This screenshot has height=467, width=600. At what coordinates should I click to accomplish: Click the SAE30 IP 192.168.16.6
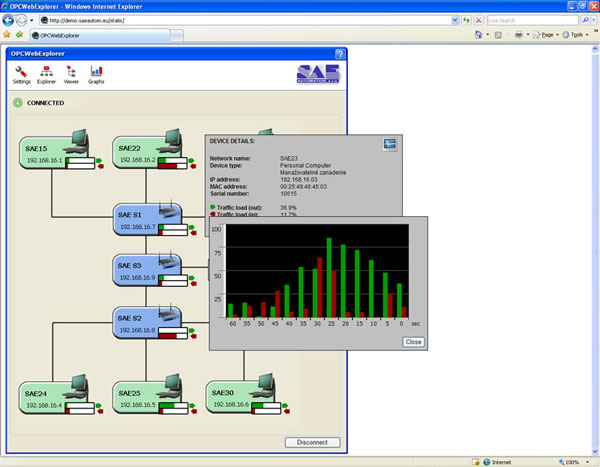(x=231, y=405)
